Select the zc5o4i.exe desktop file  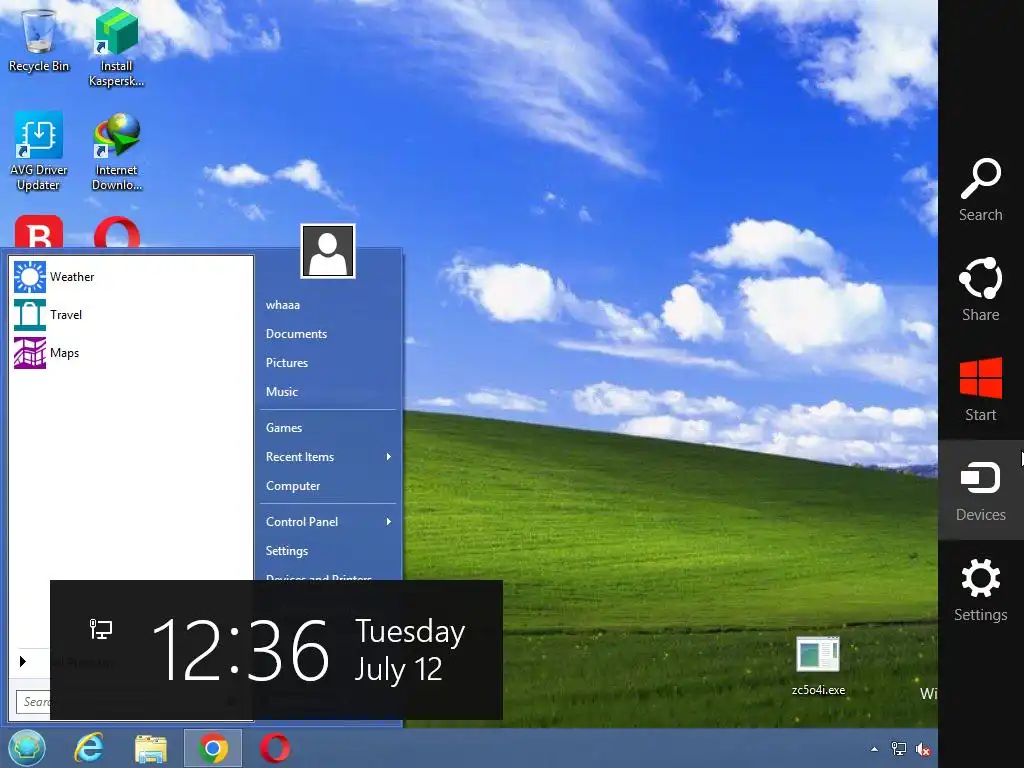point(818,666)
